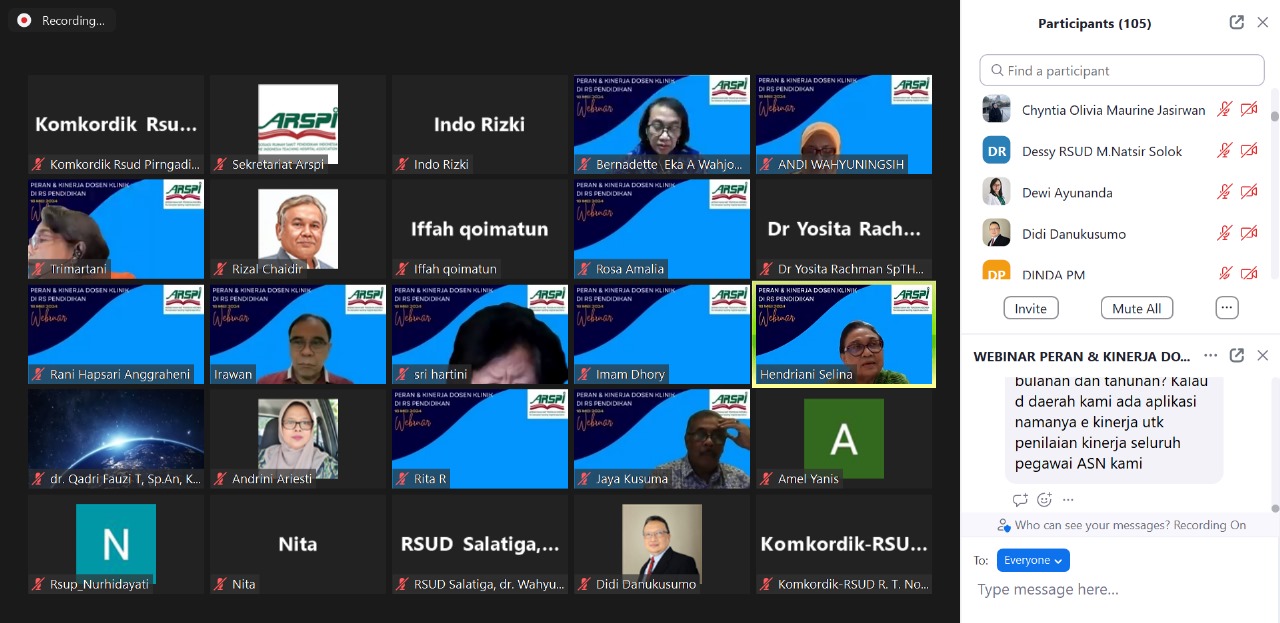Close the webinar chat panel

[x=1262, y=356]
